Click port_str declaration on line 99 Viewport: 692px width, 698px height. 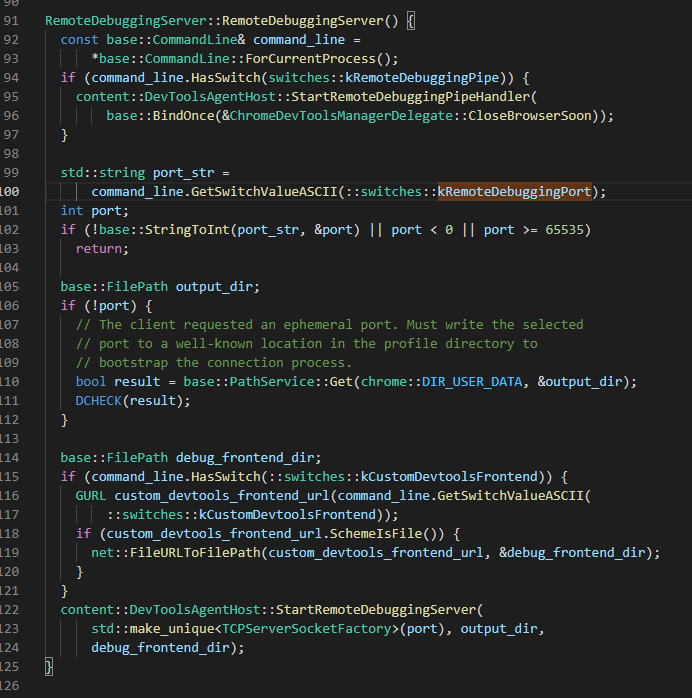click(184, 173)
